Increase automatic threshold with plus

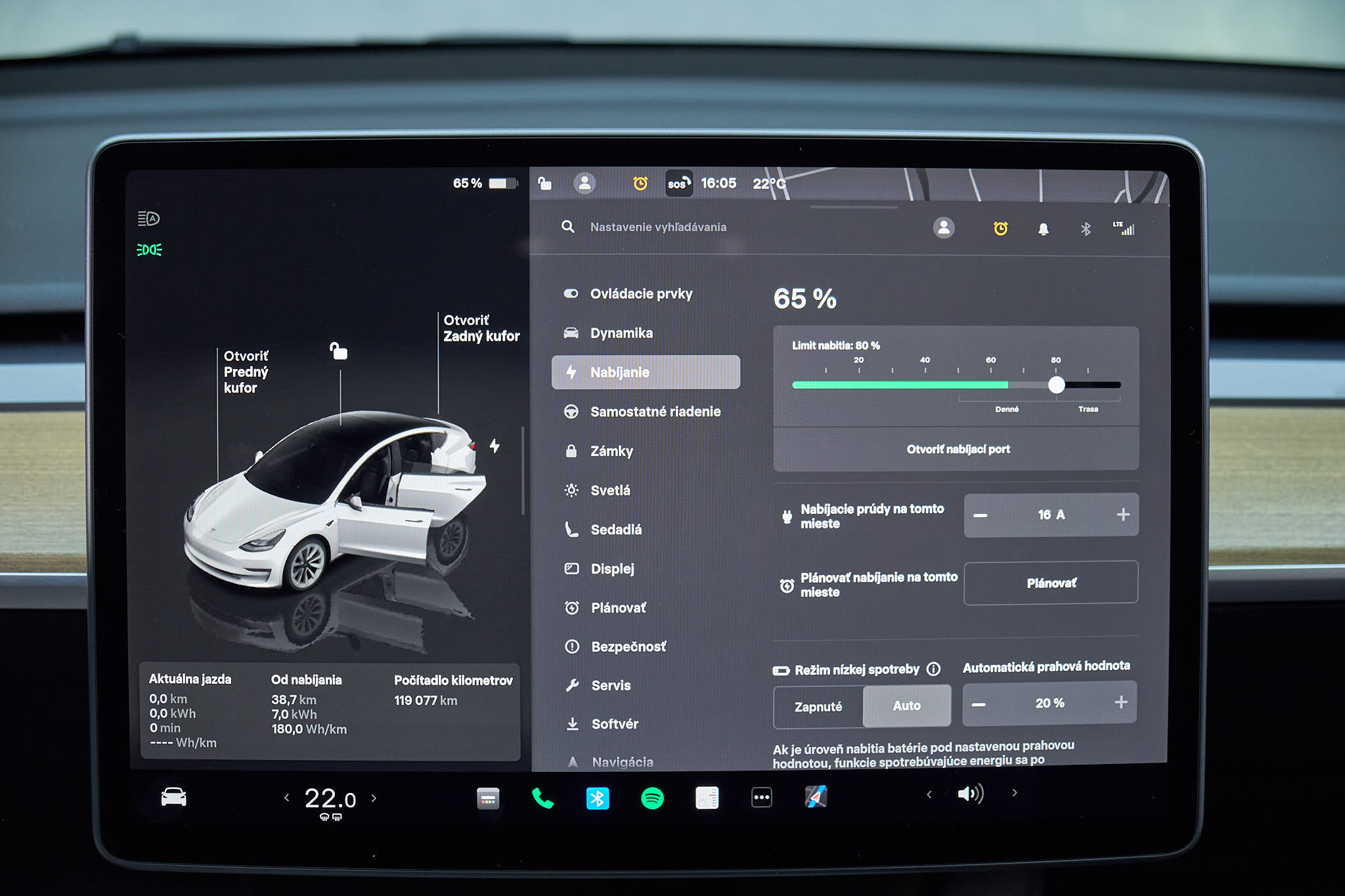pyautogui.click(x=1121, y=702)
